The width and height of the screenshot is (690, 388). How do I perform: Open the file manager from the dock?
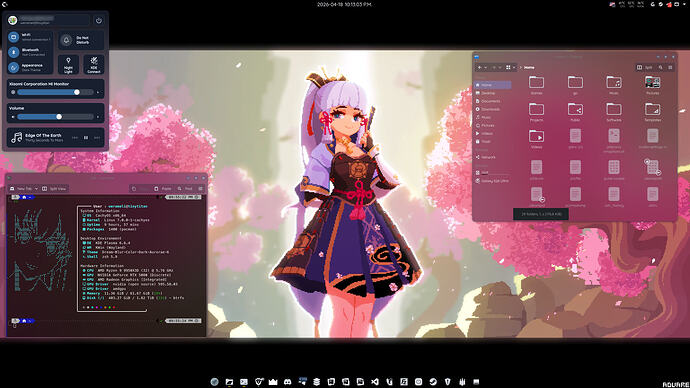(x=229, y=382)
